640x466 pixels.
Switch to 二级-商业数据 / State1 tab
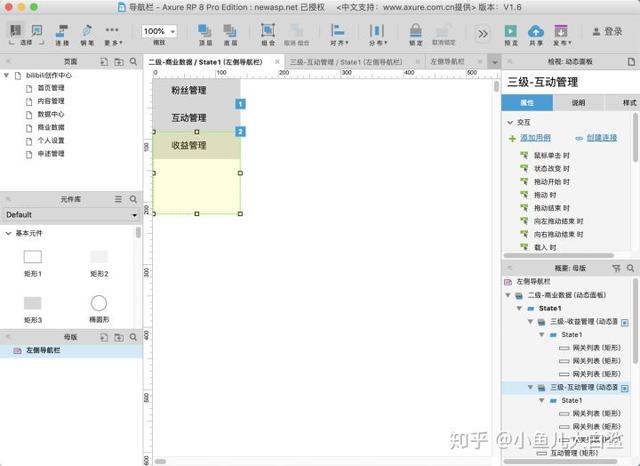205,62
